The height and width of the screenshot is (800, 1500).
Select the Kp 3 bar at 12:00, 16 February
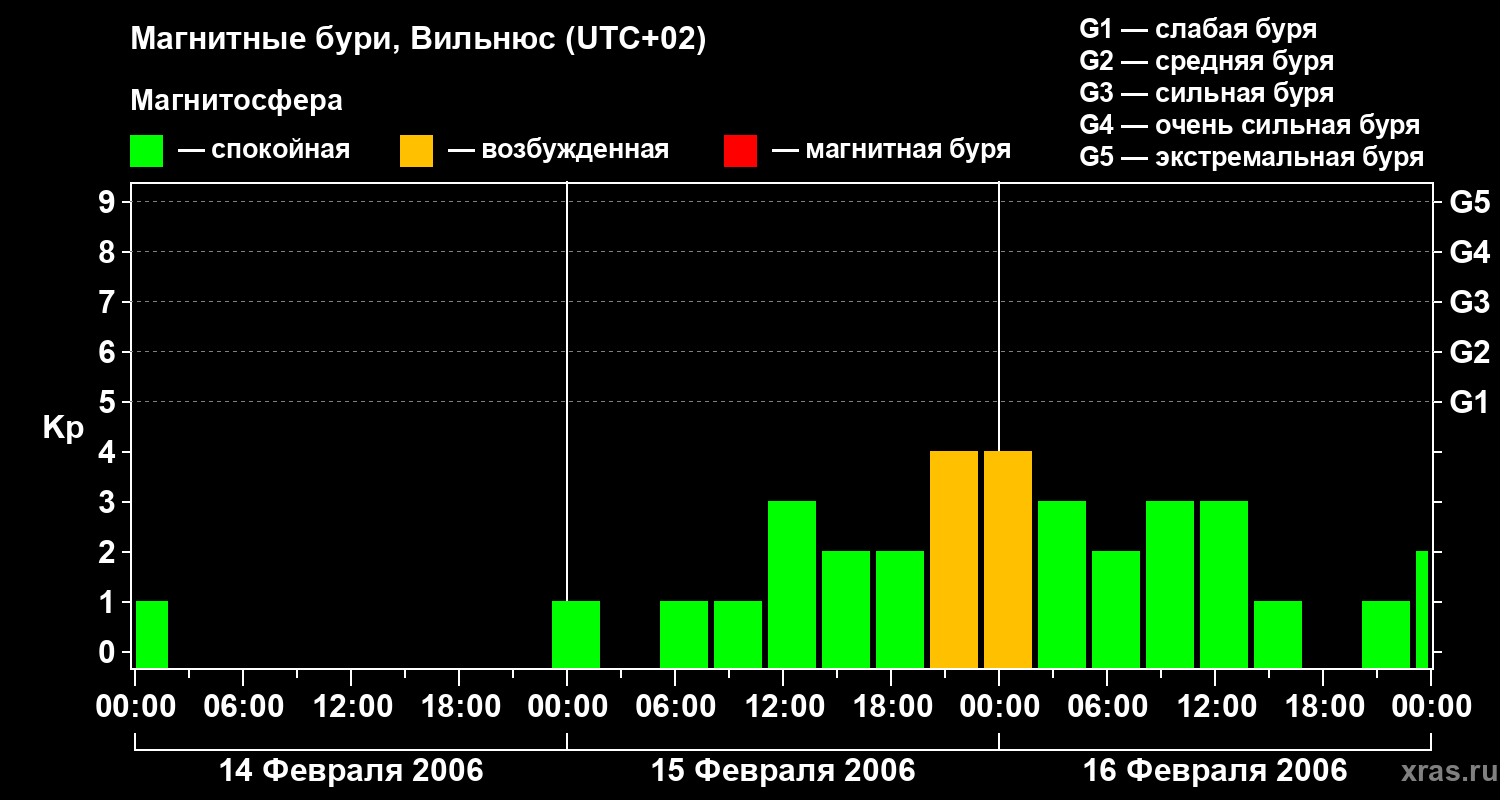[1224, 585]
